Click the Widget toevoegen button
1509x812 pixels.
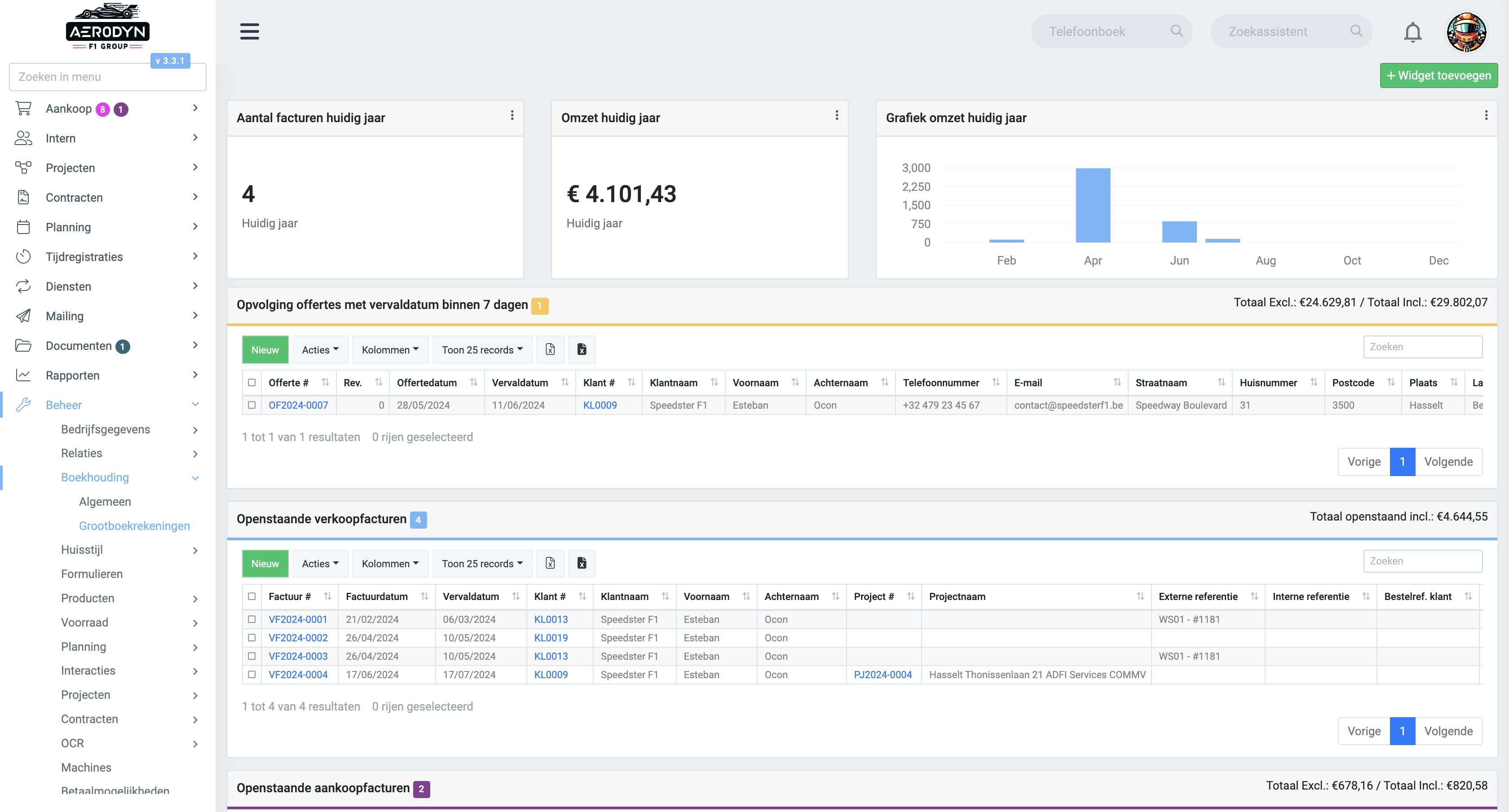[x=1438, y=75]
